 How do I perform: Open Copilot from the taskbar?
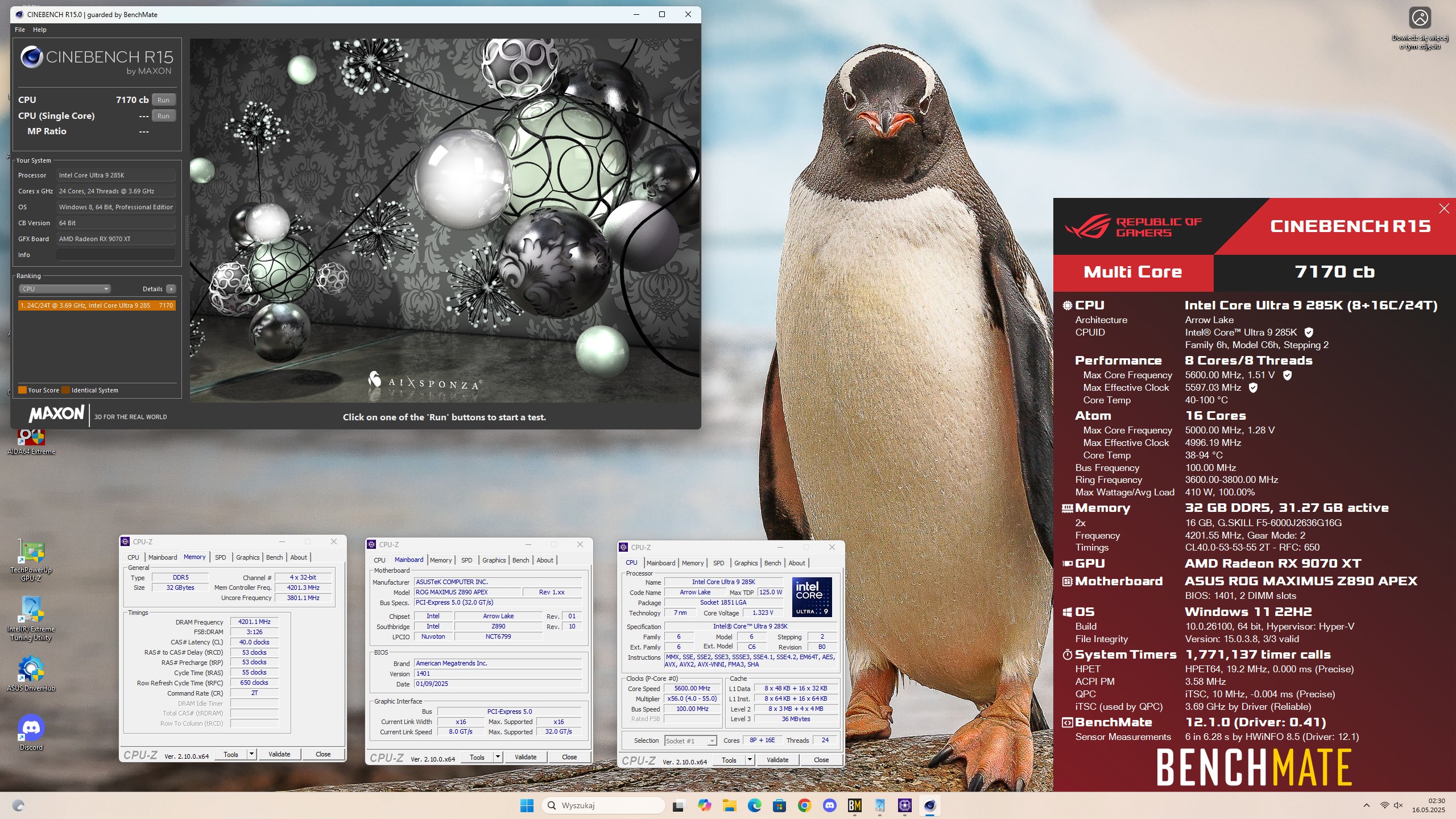(x=704, y=805)
